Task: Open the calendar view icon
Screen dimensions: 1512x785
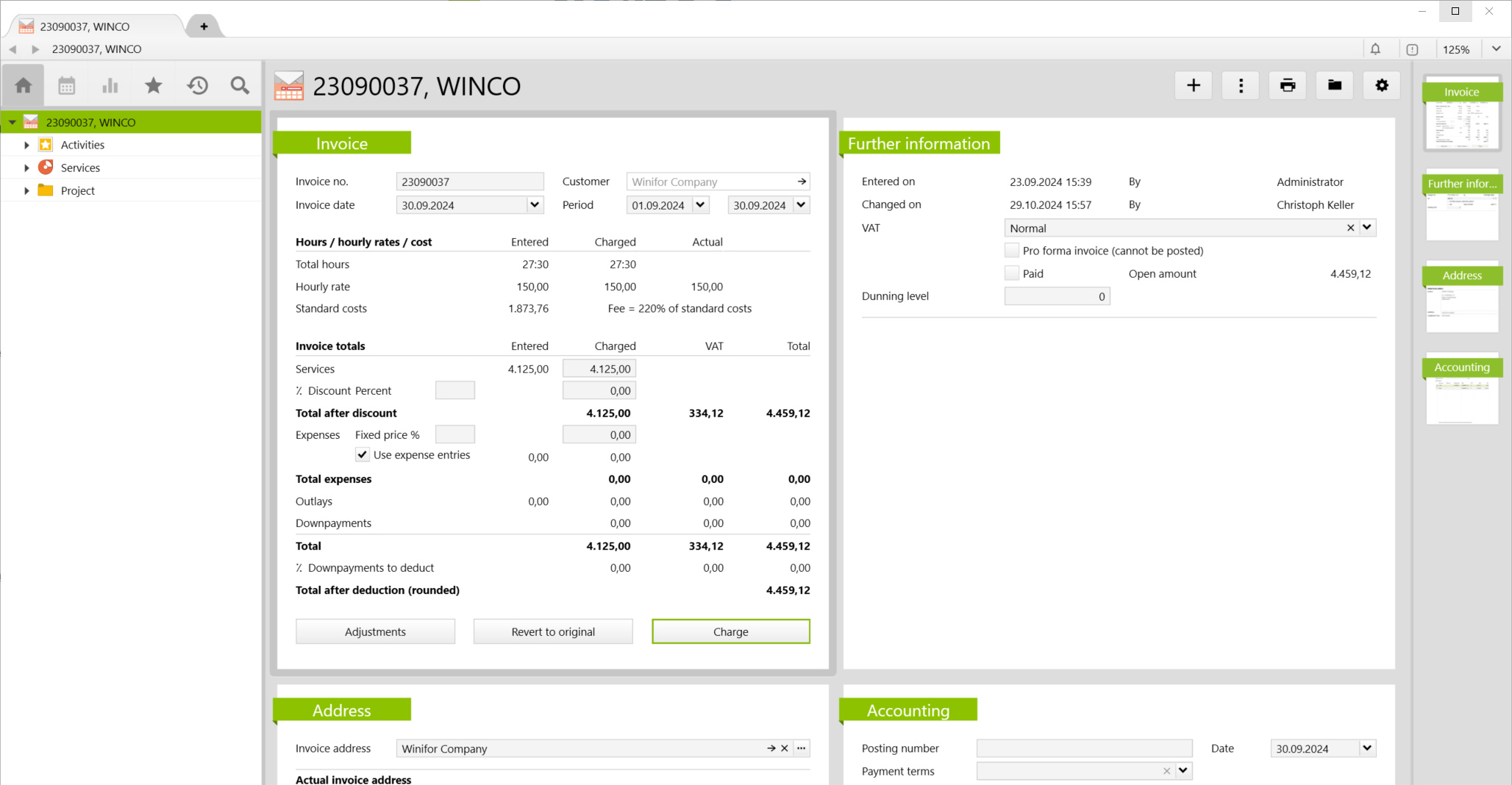Action: [67, 86]
